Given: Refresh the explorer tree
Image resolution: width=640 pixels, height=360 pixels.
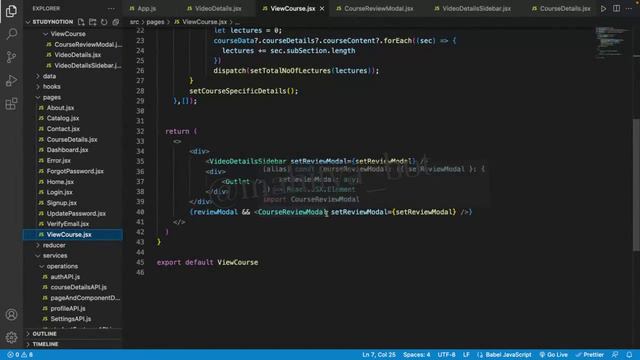Looking at the screenshot, I should (104, 22).
